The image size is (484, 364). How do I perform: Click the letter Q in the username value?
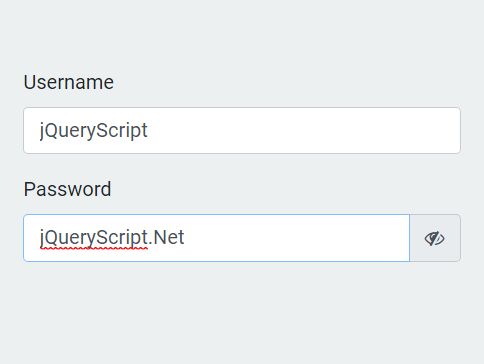click(51, 130)
